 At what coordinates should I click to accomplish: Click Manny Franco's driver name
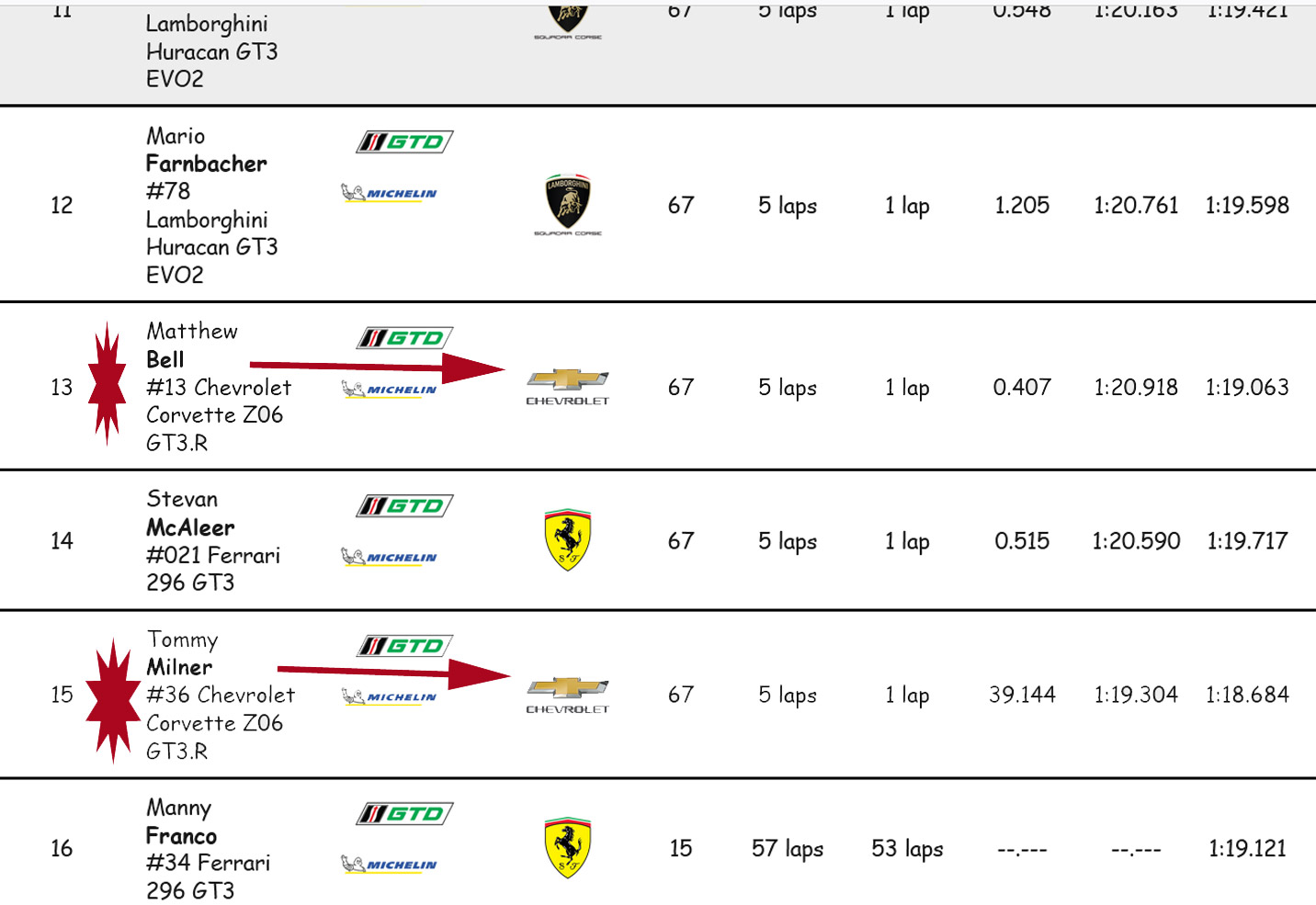(x=181, y=822)
